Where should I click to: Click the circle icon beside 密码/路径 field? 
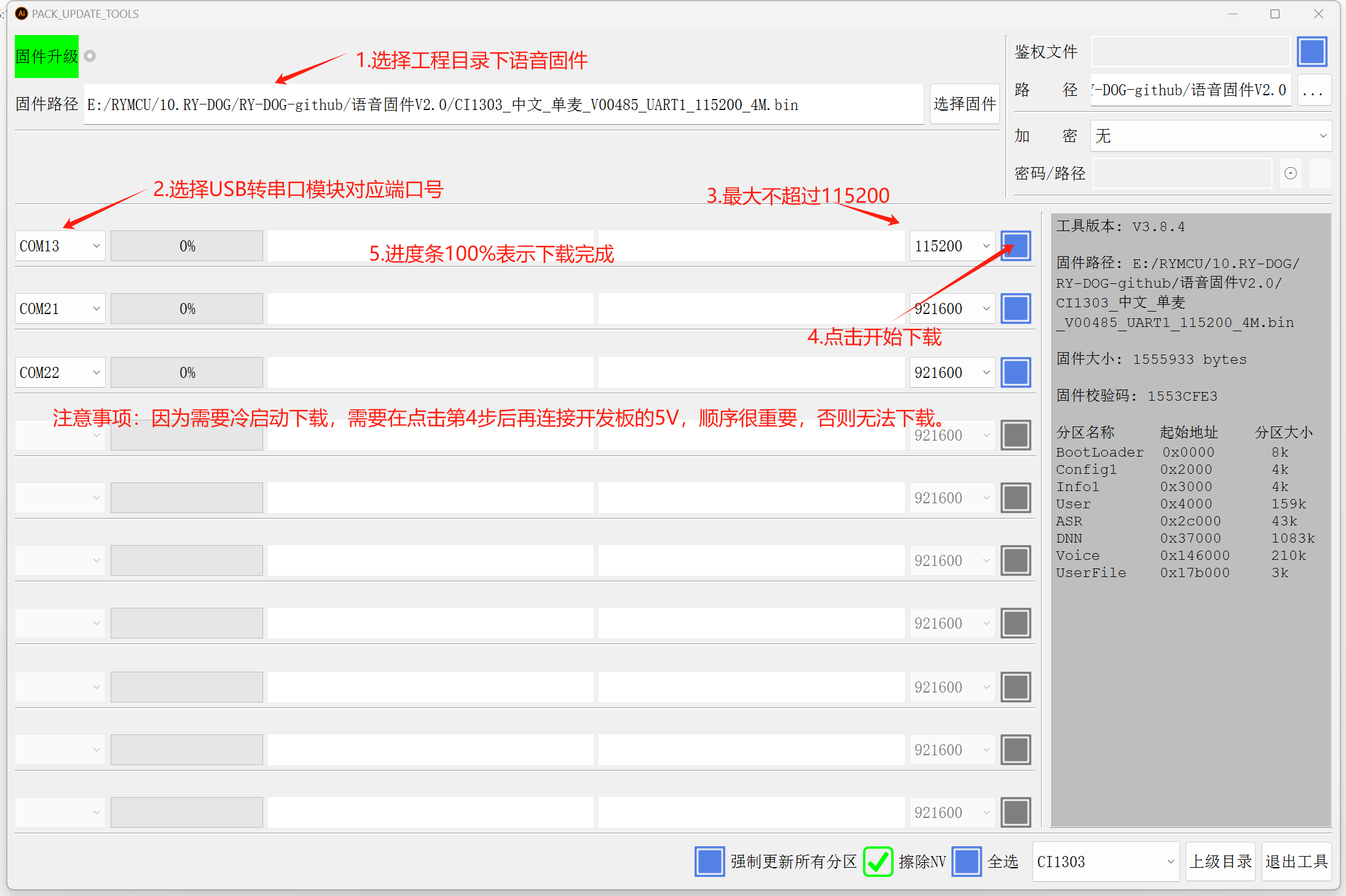coord(1290,173)
